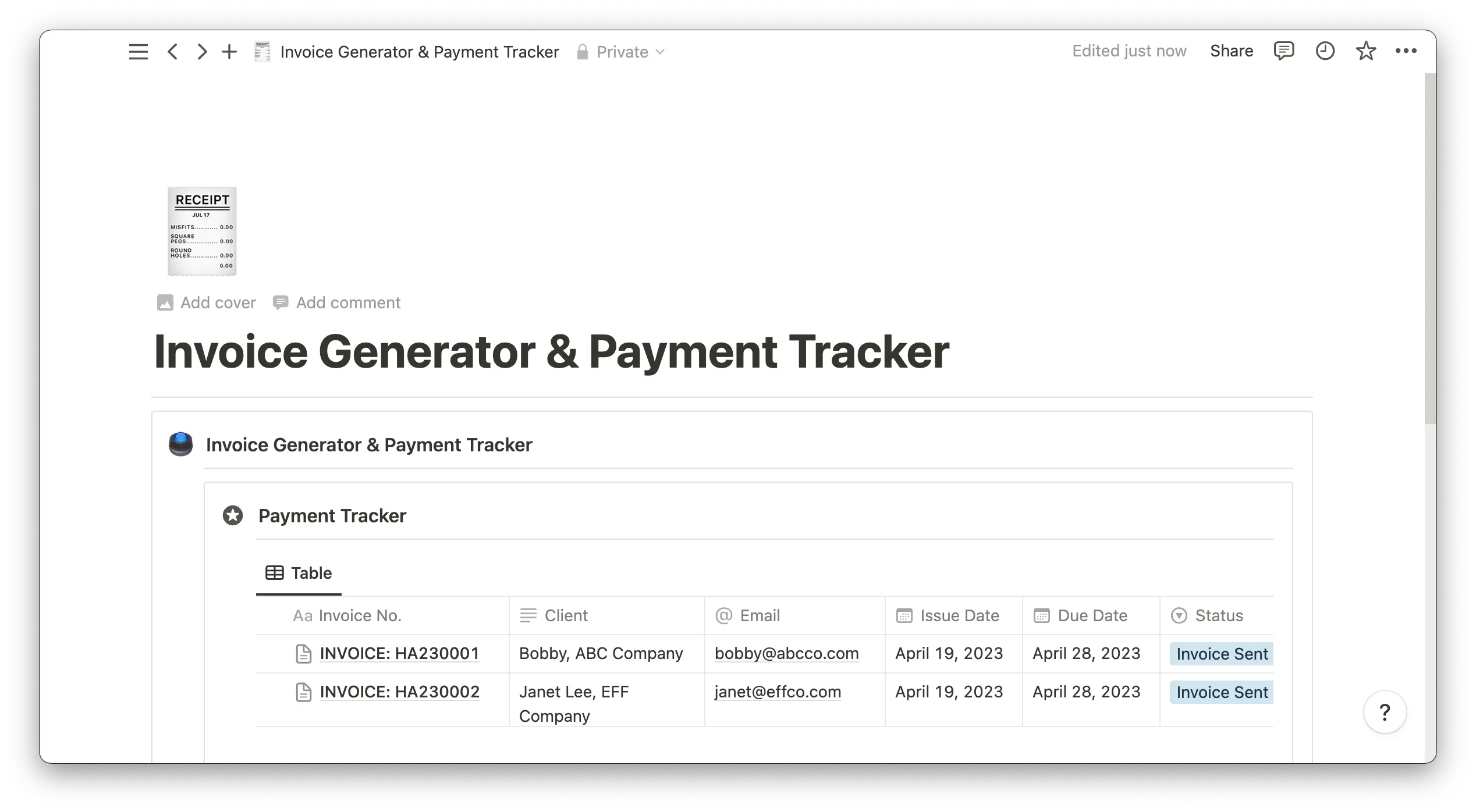Viewport: 1476px width, 812px height.
Task: Open the Invoice No. Aa property icon
Action: pos(302,615)
